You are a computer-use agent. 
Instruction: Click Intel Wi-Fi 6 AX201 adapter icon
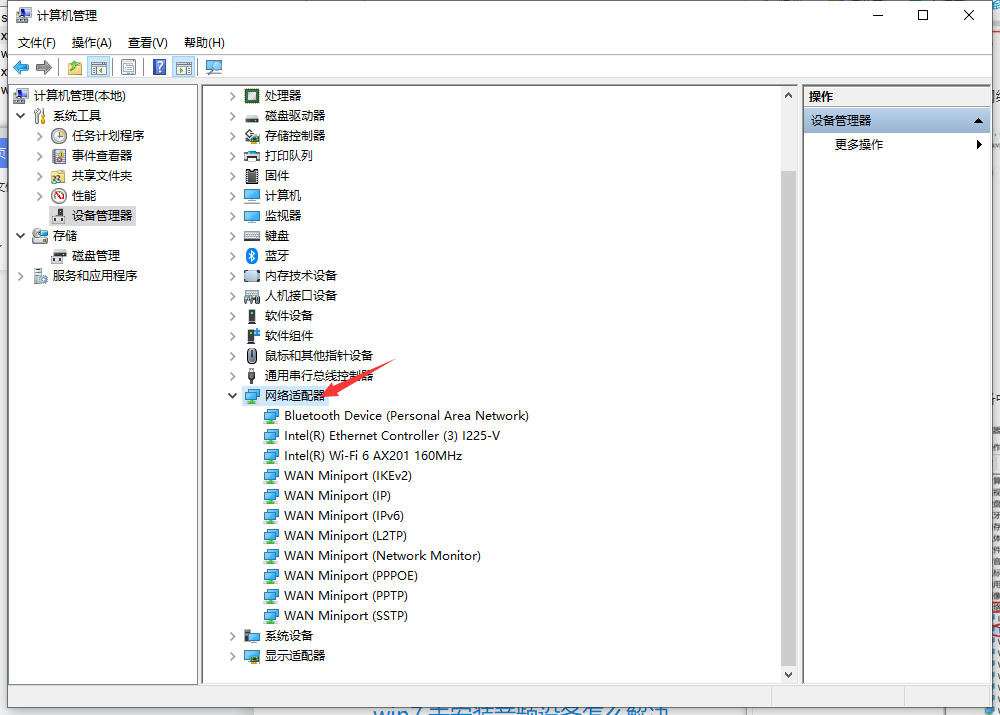pyautogui.click(x=271, y=455)
